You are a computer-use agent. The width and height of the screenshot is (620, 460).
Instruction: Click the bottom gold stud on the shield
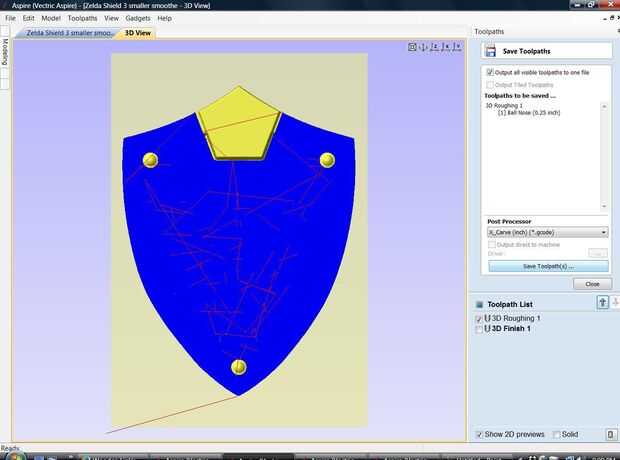coord(238,367)
